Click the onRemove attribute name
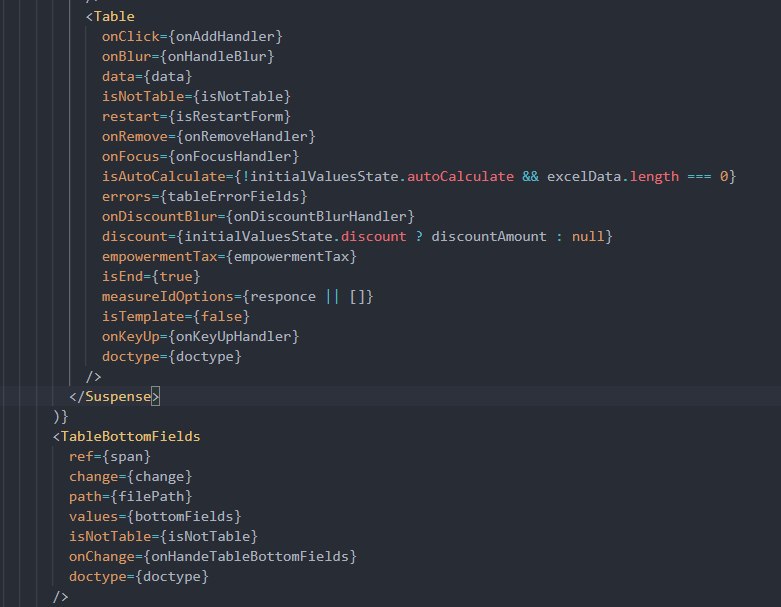Screen dimensions: 781x607 (x=134, y=136)
